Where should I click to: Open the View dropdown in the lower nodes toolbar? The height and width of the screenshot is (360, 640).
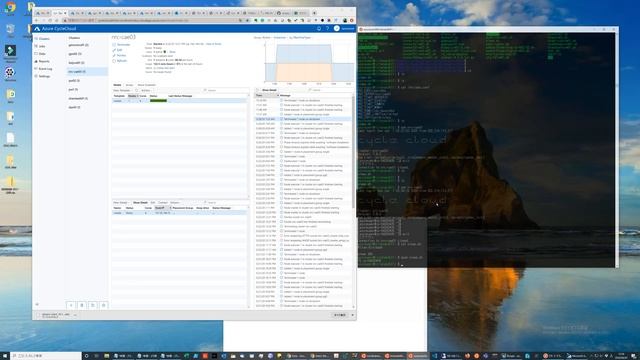(121, 202)
